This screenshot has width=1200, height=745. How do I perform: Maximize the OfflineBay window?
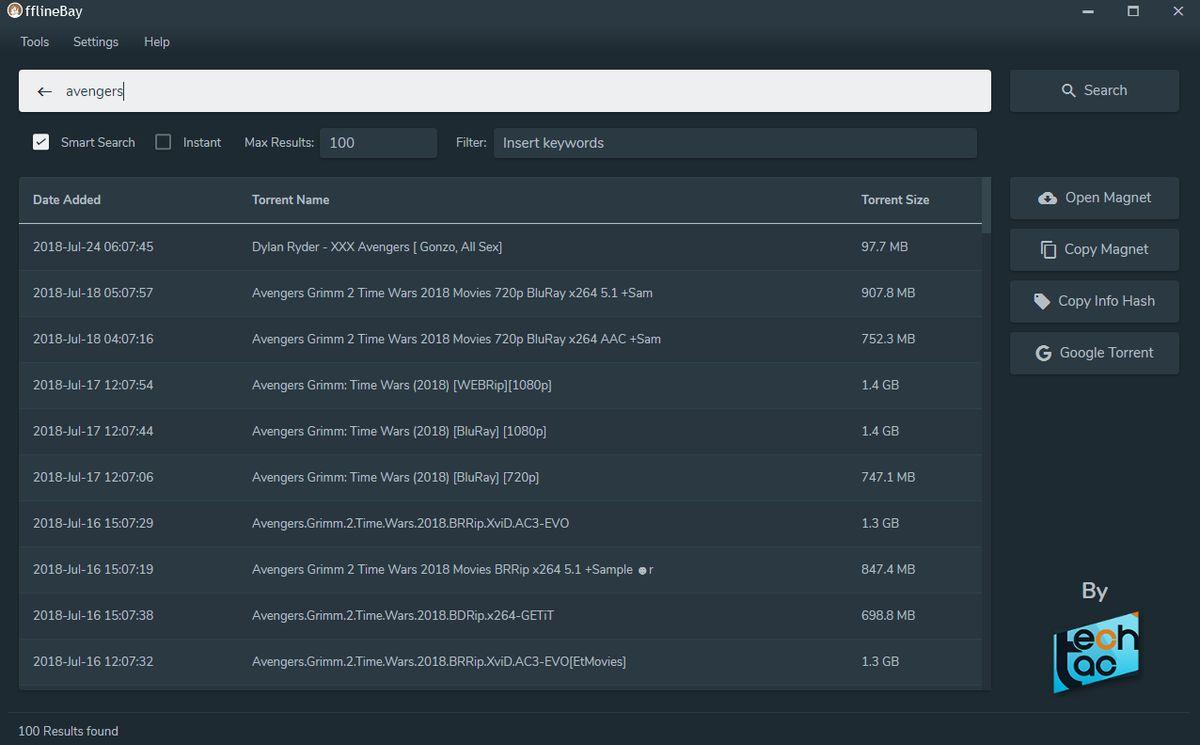point(1133,11)
